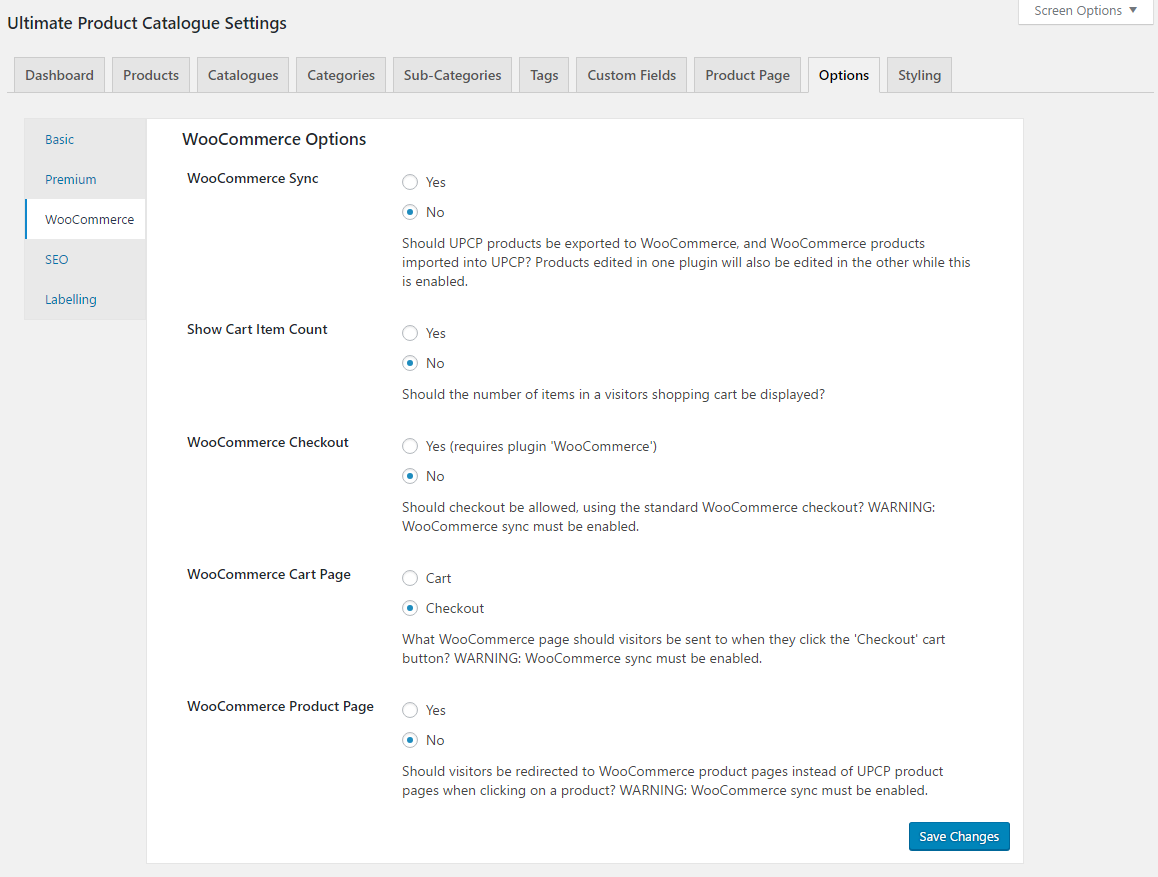
Task: Enable WooCommerce Sync with Yes option
Action: coord(410,182)
